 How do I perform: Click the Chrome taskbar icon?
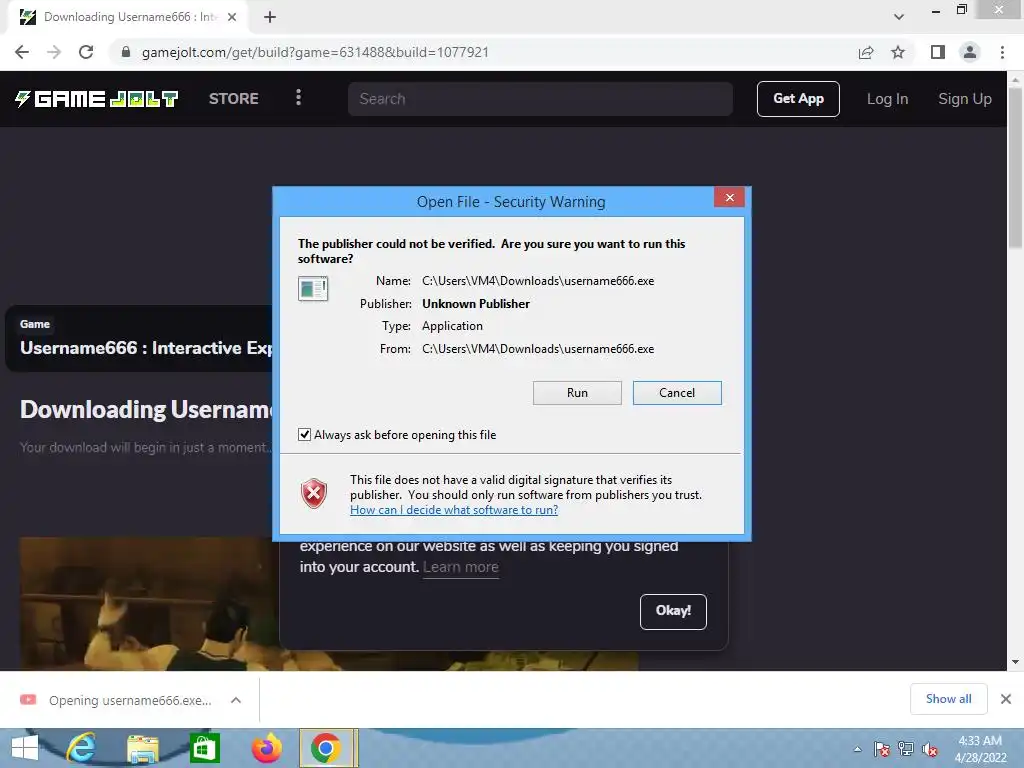[328, 748]
